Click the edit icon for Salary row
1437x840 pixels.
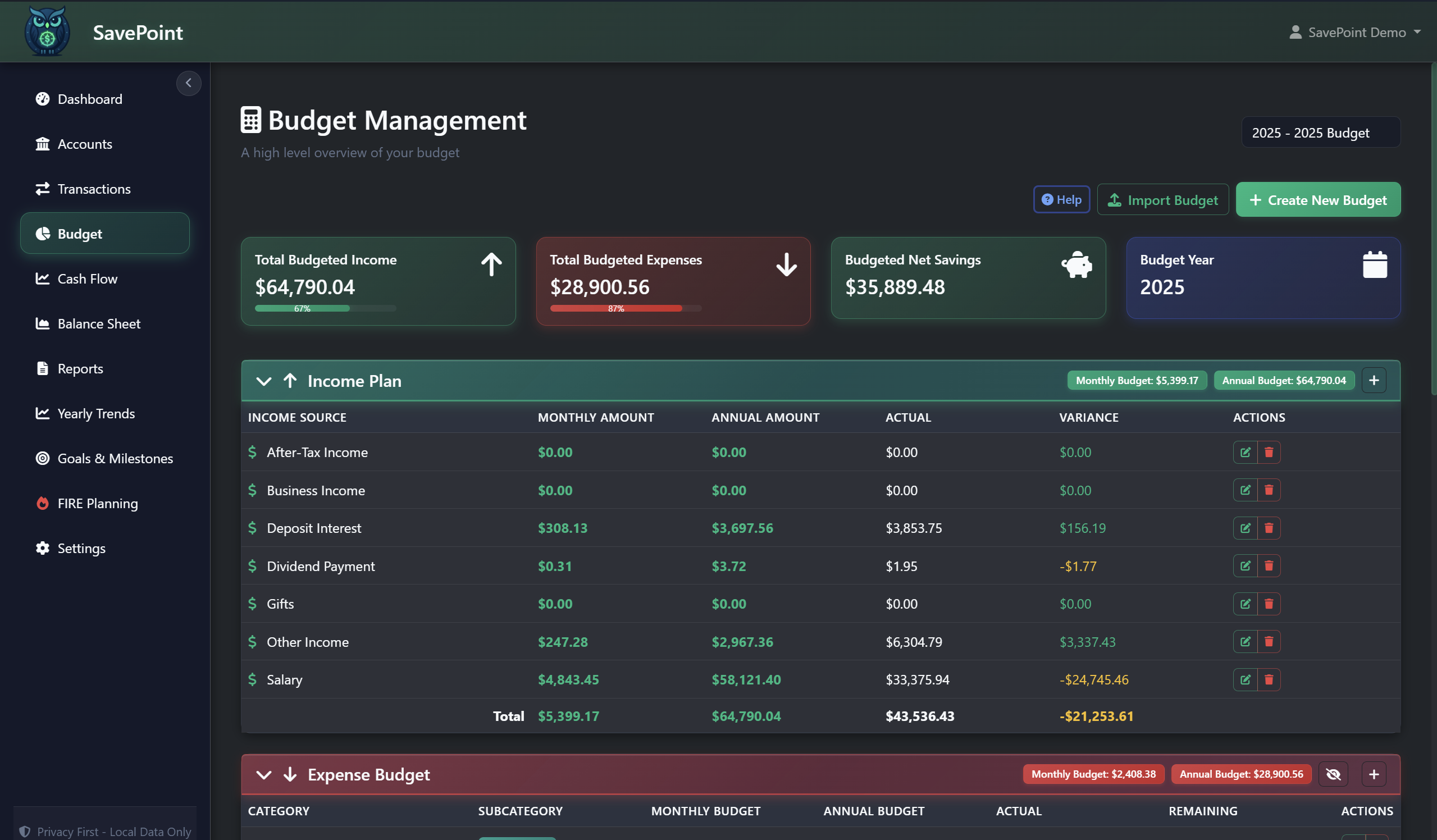1245,679
